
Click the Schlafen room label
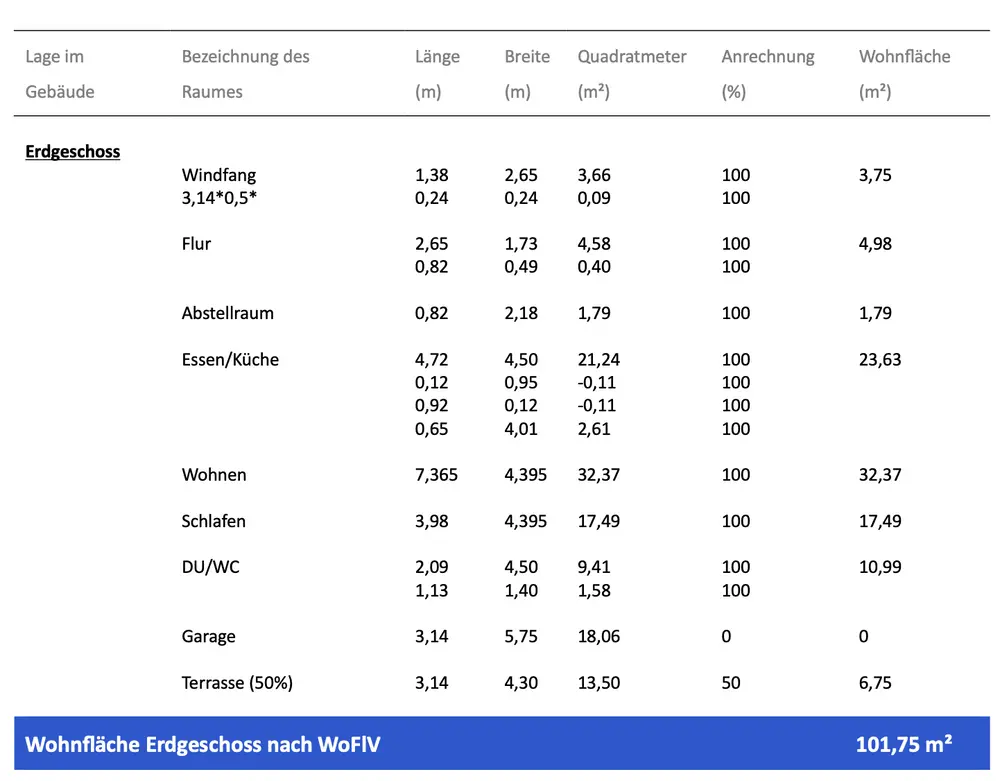(x=213, y=521)
